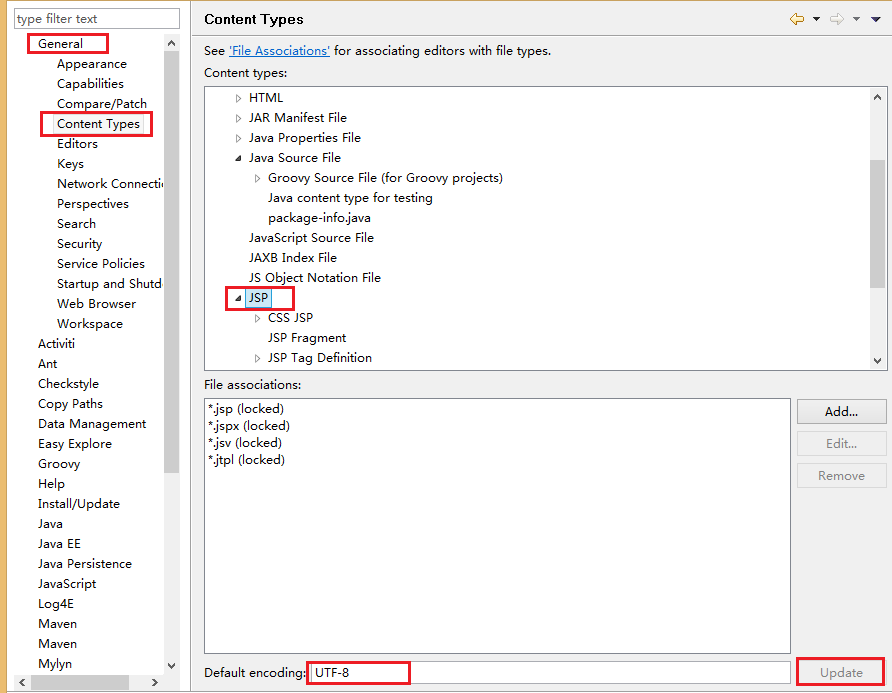Open Web Browser preferences
The image size is (892, 693).
[x=96, y=304]
